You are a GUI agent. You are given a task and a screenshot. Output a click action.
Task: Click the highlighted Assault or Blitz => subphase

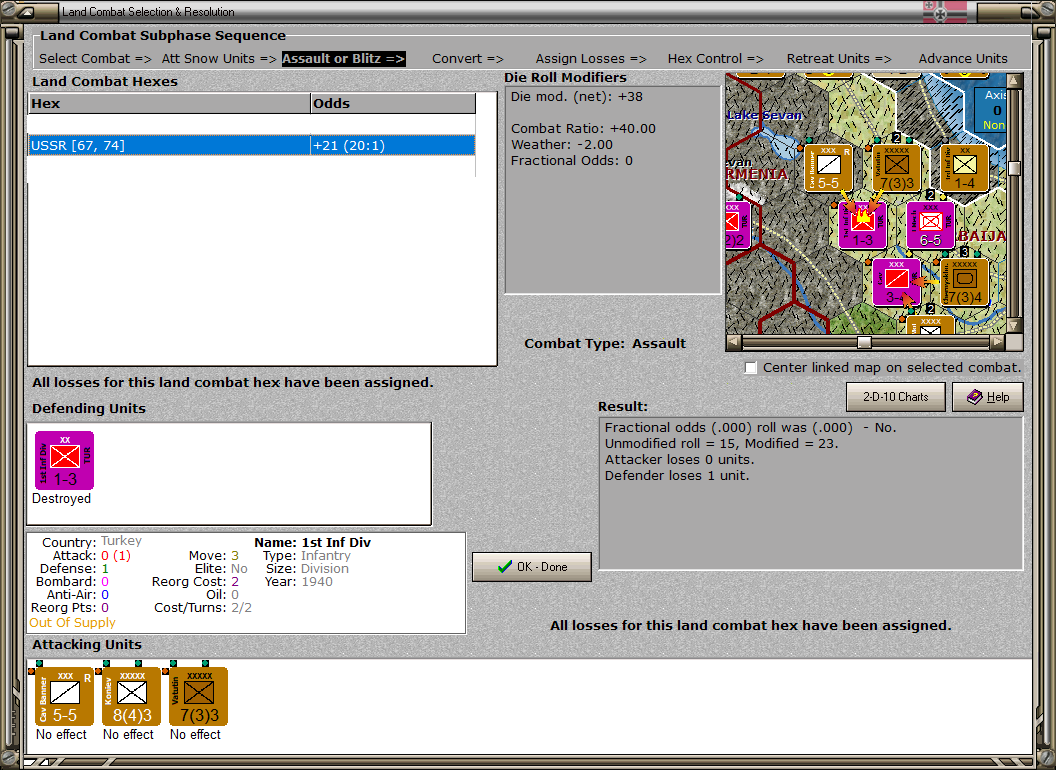click(343, 59)
